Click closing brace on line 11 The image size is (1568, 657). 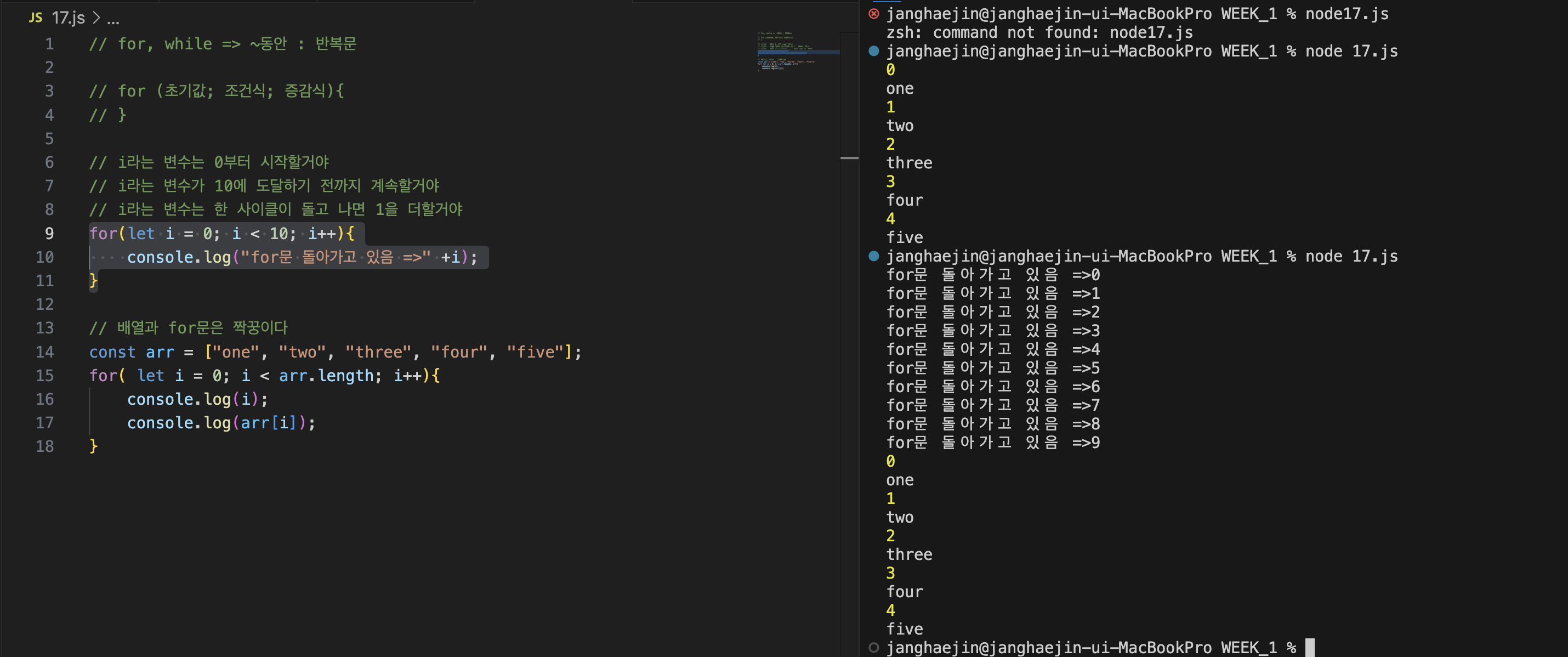93,281
